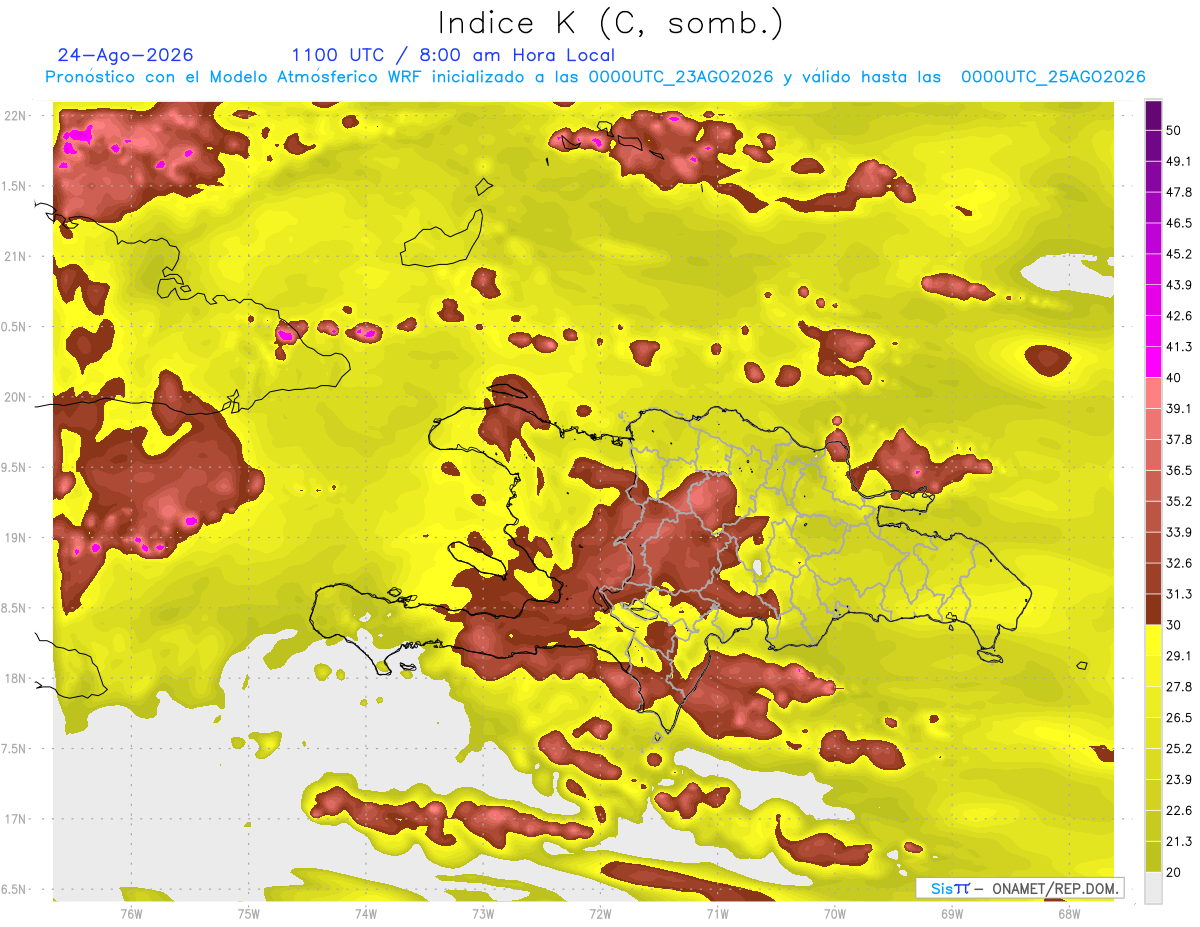Select the bright yellow swatch between 29.1 and 30
This screenshot has width=1200, height=927.
[1153, 640]
